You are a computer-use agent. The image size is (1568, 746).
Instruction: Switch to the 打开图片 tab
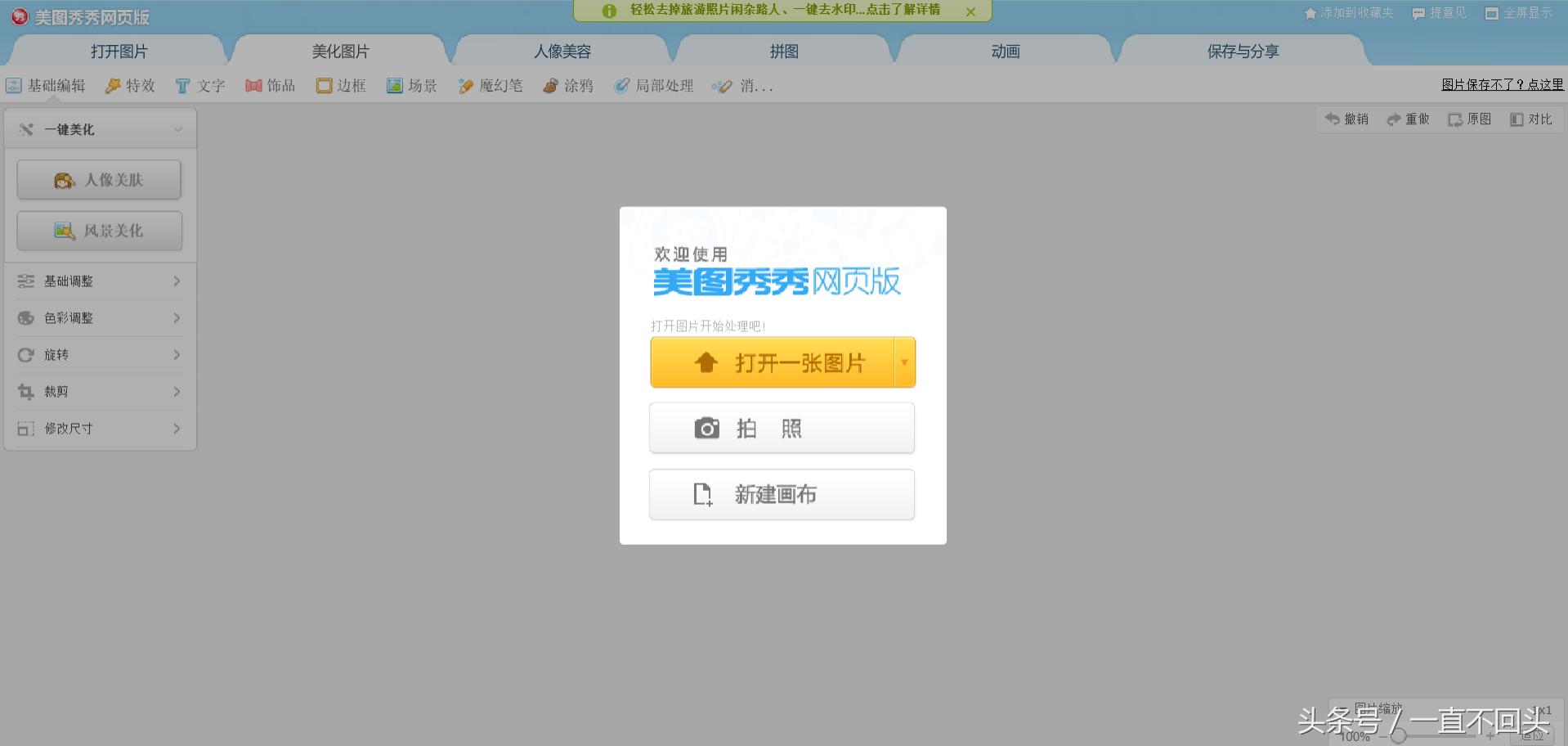pos(119,51)
